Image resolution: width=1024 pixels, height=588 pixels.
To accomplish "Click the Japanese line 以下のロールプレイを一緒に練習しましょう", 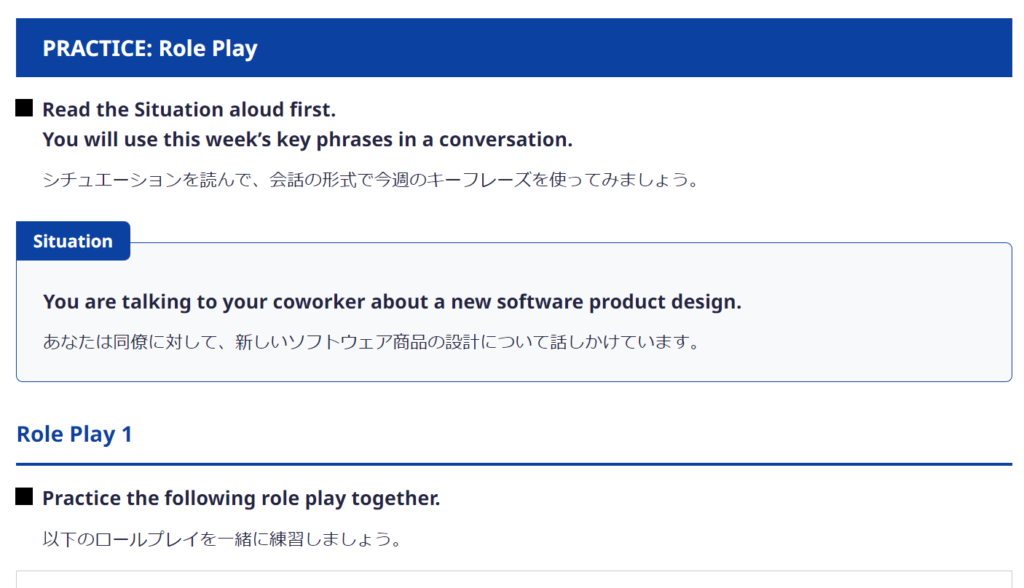I will point(222,540).
